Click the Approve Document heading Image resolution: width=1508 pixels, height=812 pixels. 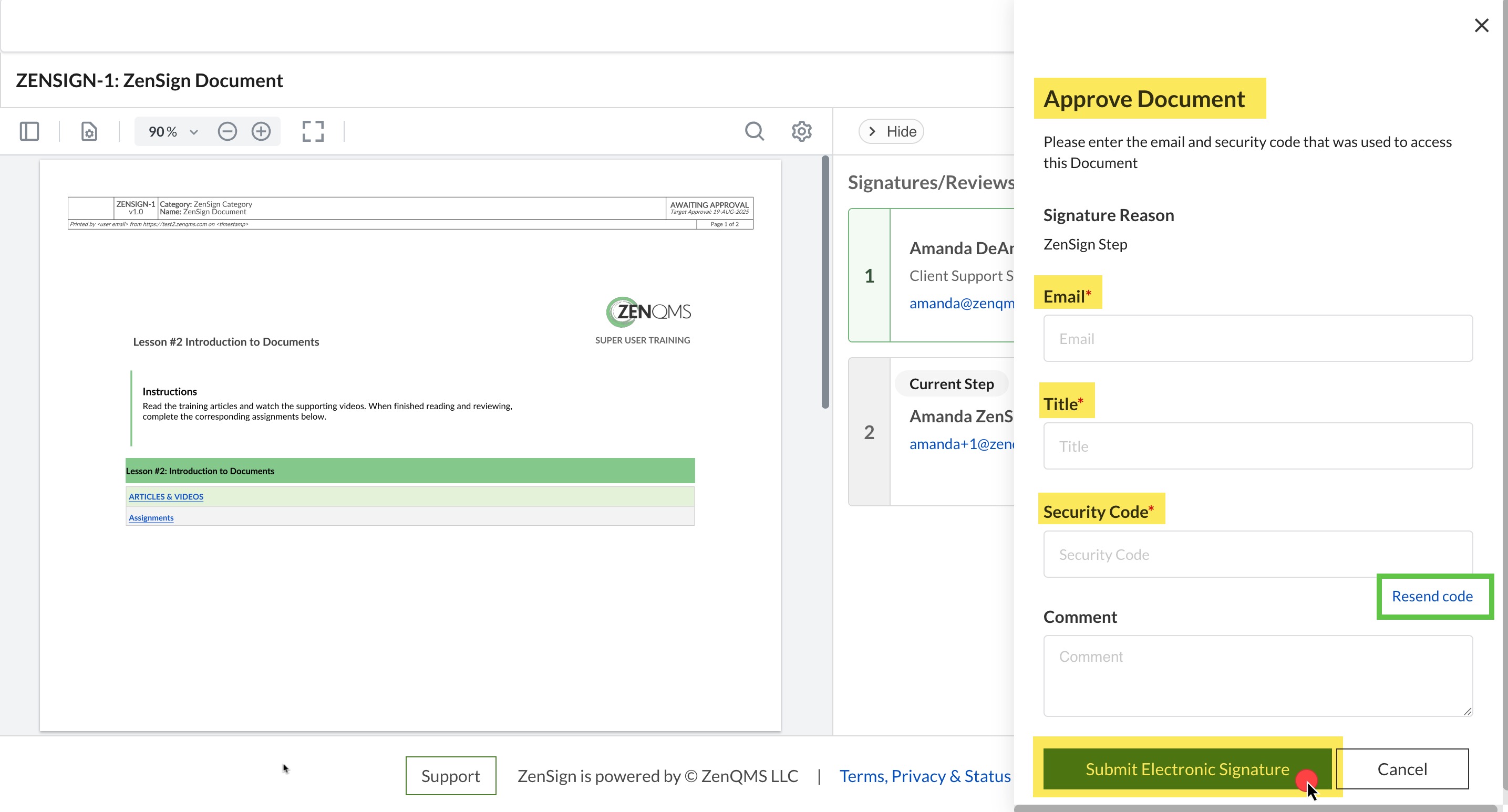(x=1144, y=99)
